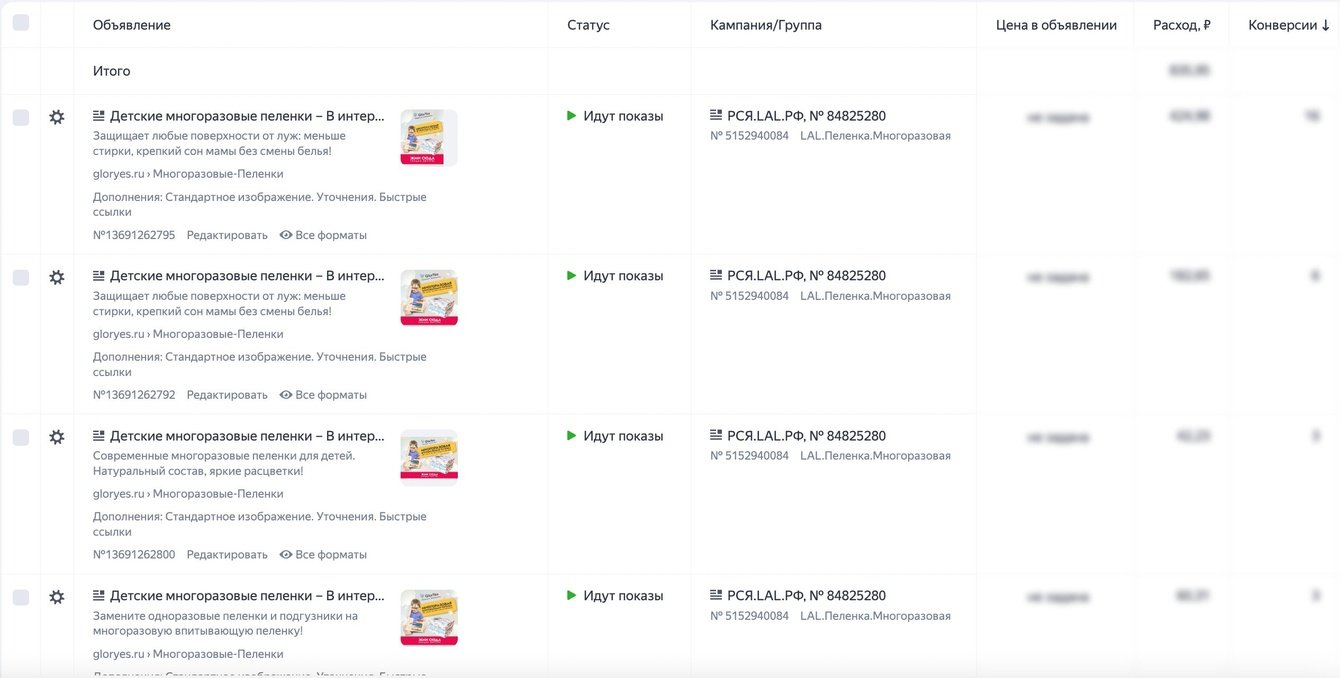Click Редактировать for ad №13691262800

(227, 555)
